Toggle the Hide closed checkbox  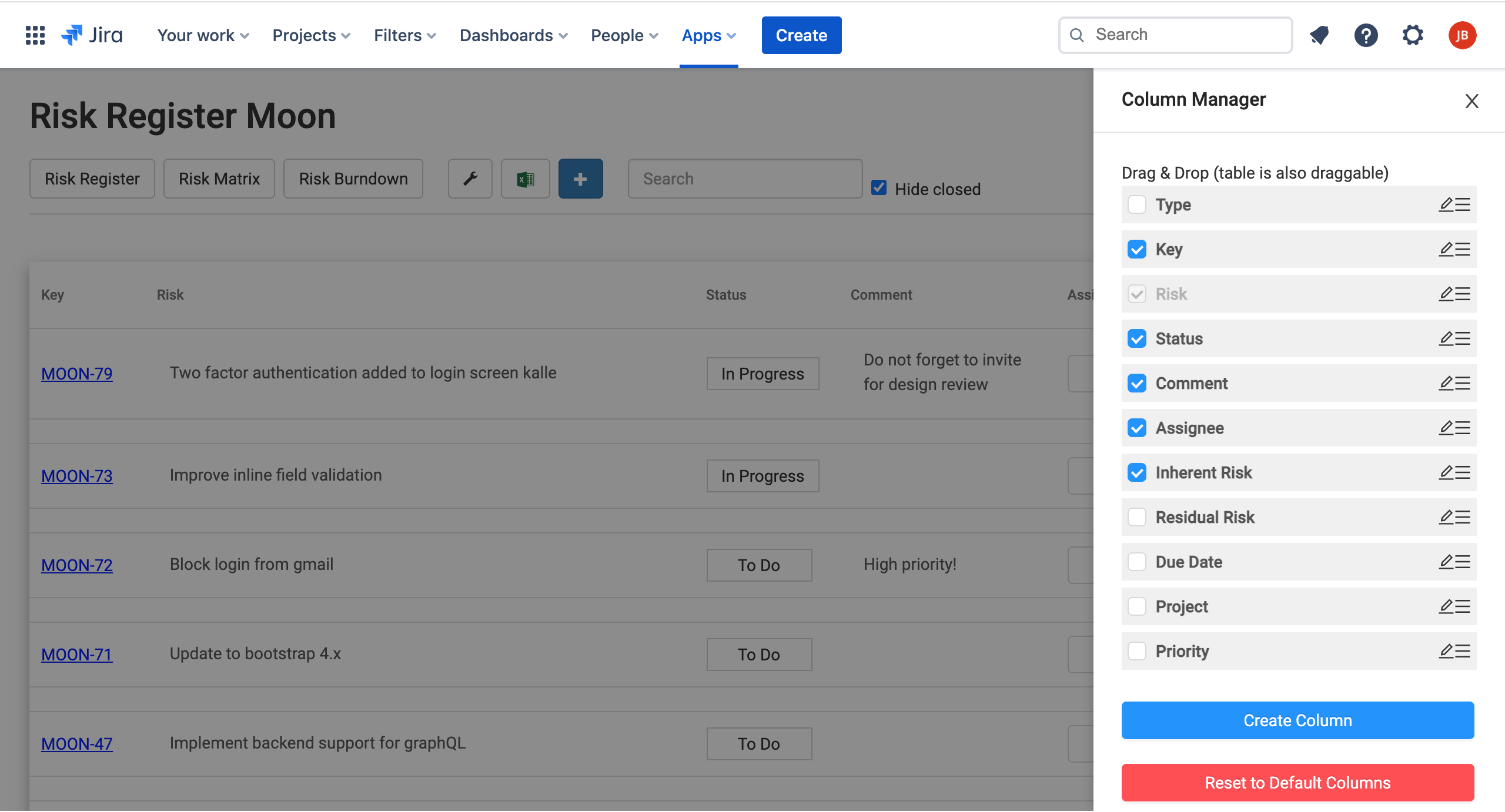click(879, 187)
